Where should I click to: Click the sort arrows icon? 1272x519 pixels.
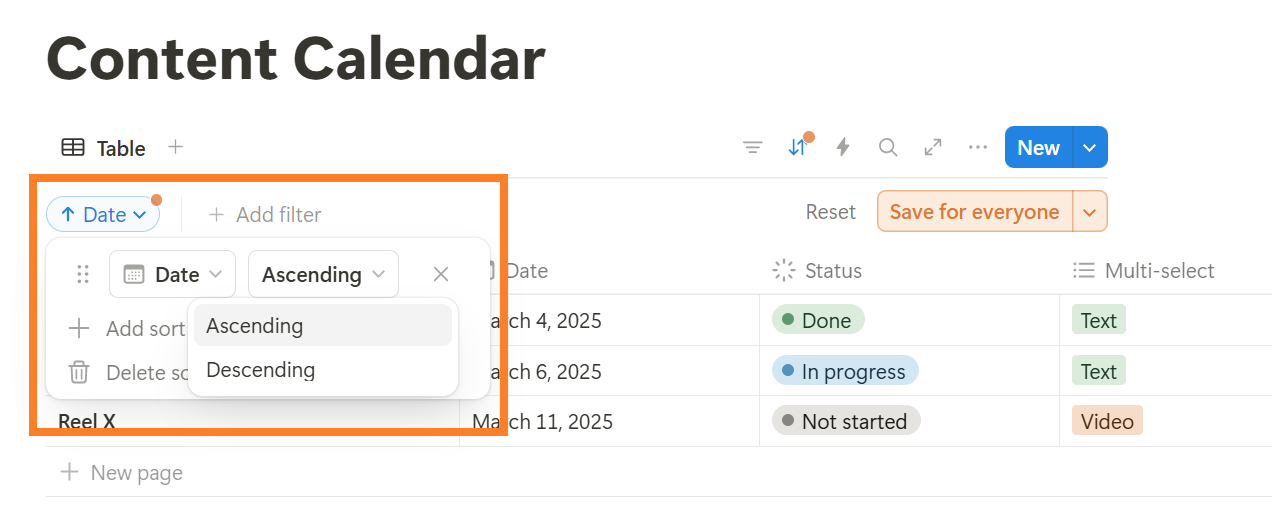797,148
